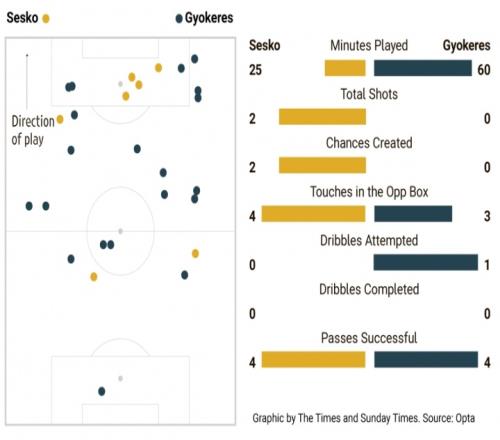Viewport: 500px width, 440px height.
Task: Click the Times and Sunday Times source credit
Action: pyautogui.click(x=363, y=418)
